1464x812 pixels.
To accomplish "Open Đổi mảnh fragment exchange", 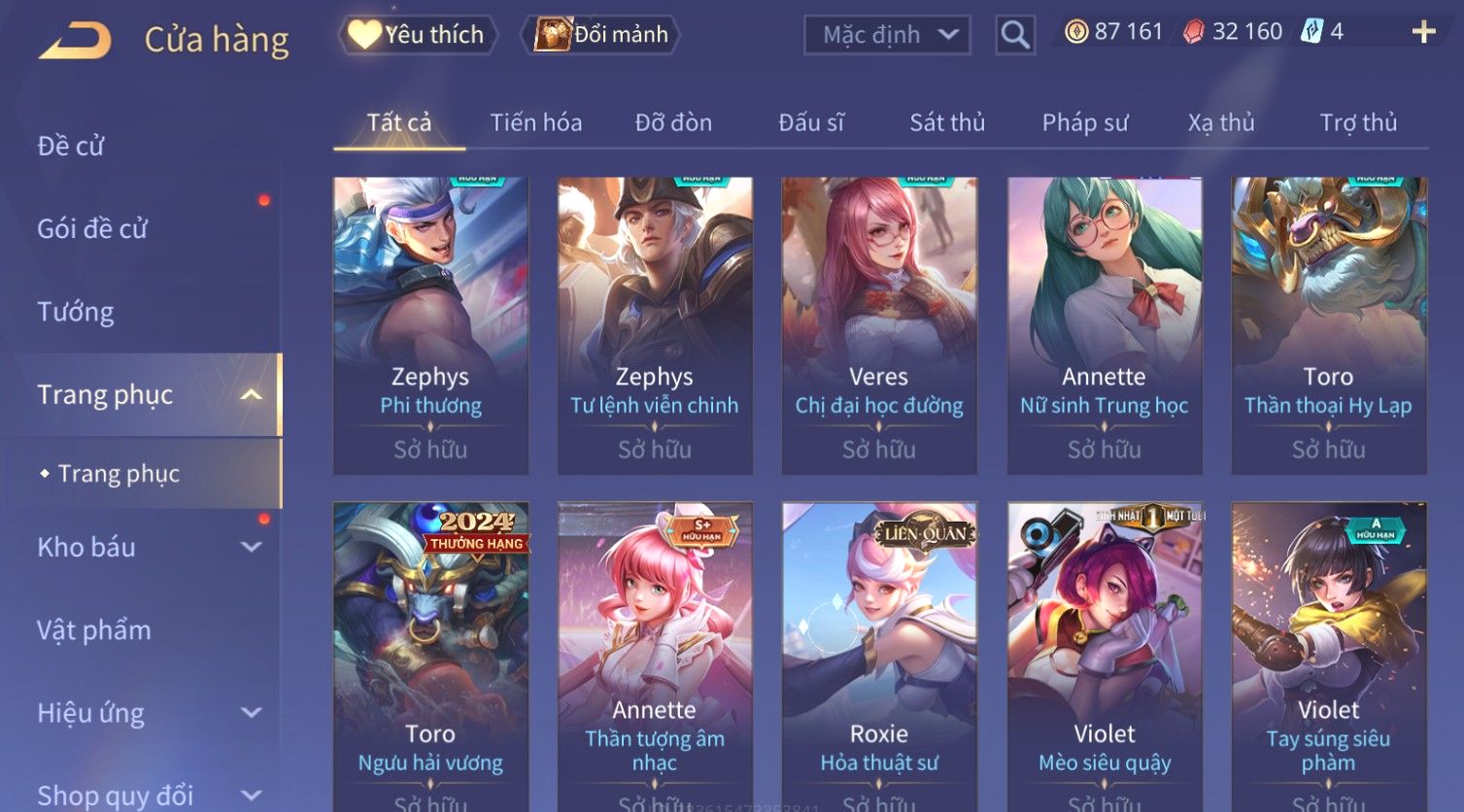I will [x=600, y=35].
